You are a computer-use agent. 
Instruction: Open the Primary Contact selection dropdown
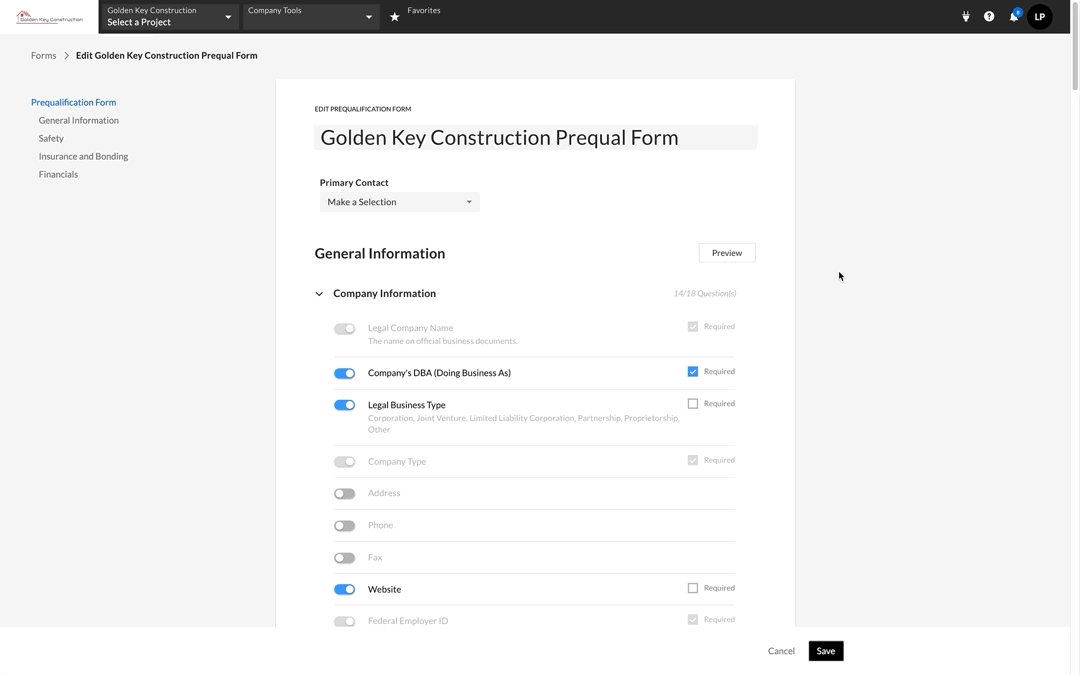(x=399, y=202)
